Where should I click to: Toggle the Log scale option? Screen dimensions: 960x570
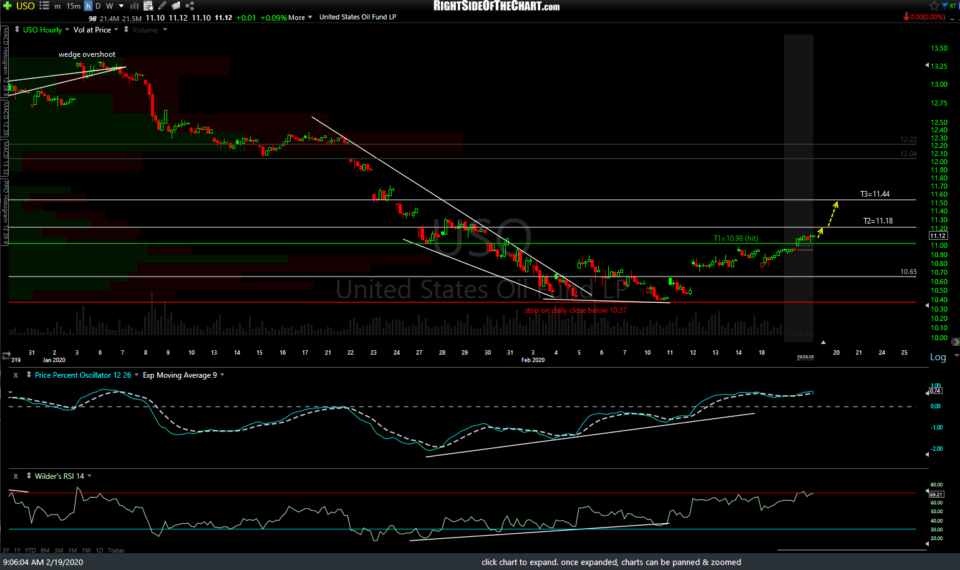(938, 357)
